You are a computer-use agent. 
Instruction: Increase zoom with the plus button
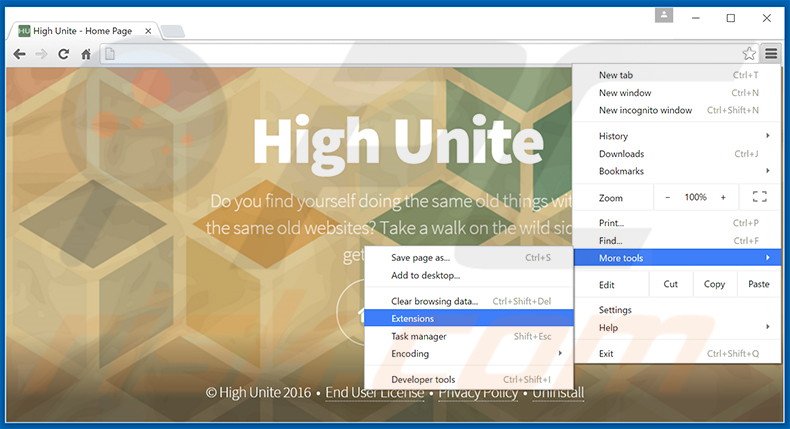coord(723,197)
